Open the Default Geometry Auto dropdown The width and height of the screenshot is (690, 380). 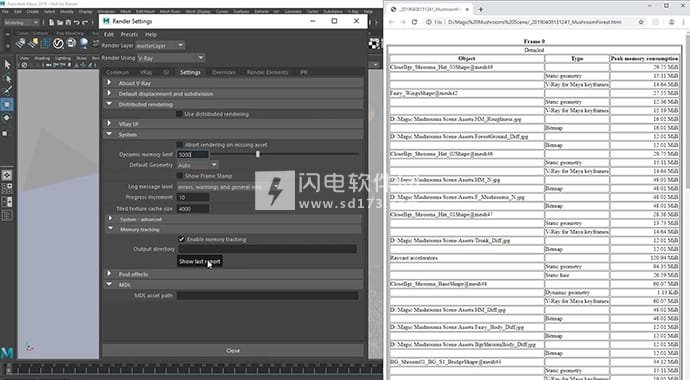(x=197, y=165)
